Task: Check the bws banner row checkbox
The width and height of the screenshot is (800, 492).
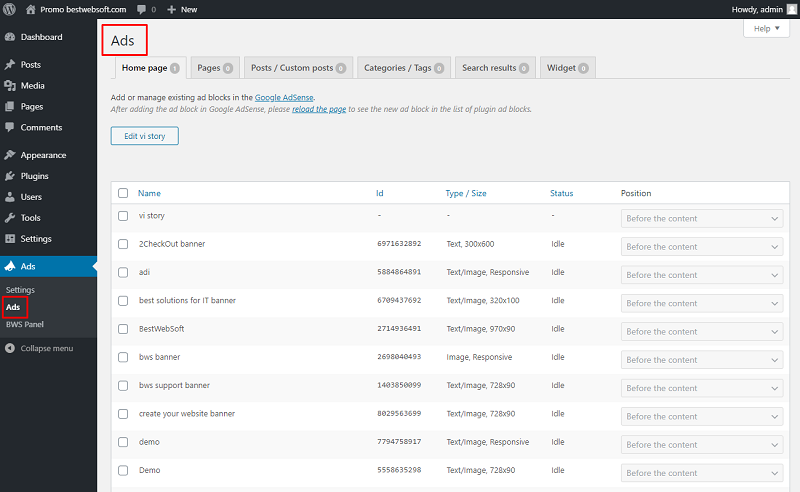Action: pyautogui.click(x=123, y=357)
